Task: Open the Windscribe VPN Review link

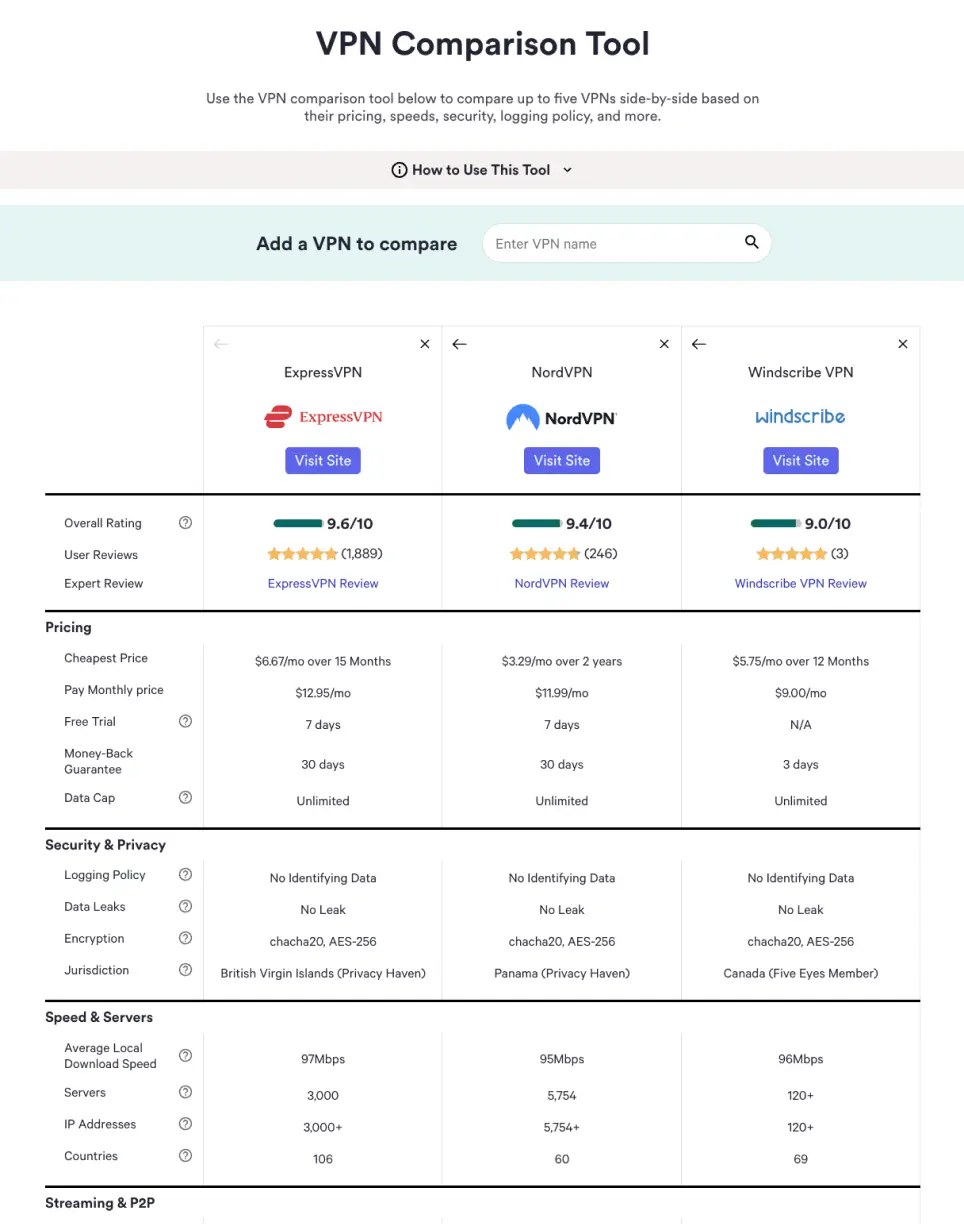Action: click(801, 583)
